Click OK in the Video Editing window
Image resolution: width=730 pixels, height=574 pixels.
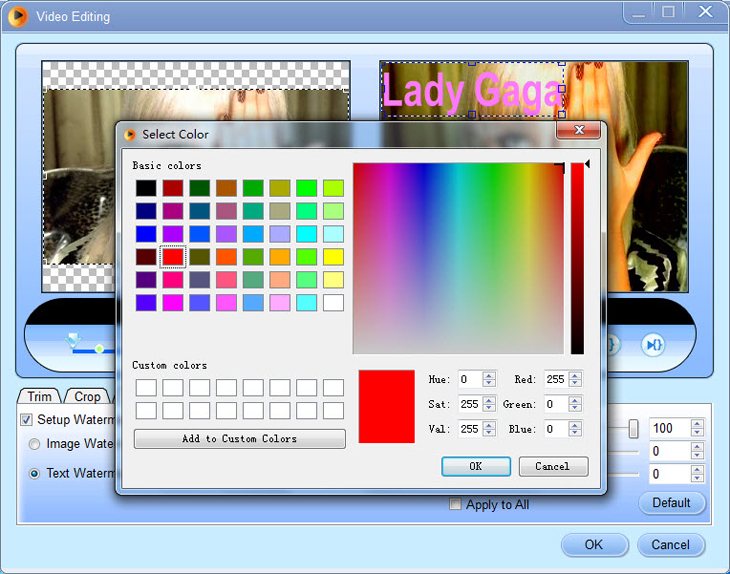coord(594,545)
